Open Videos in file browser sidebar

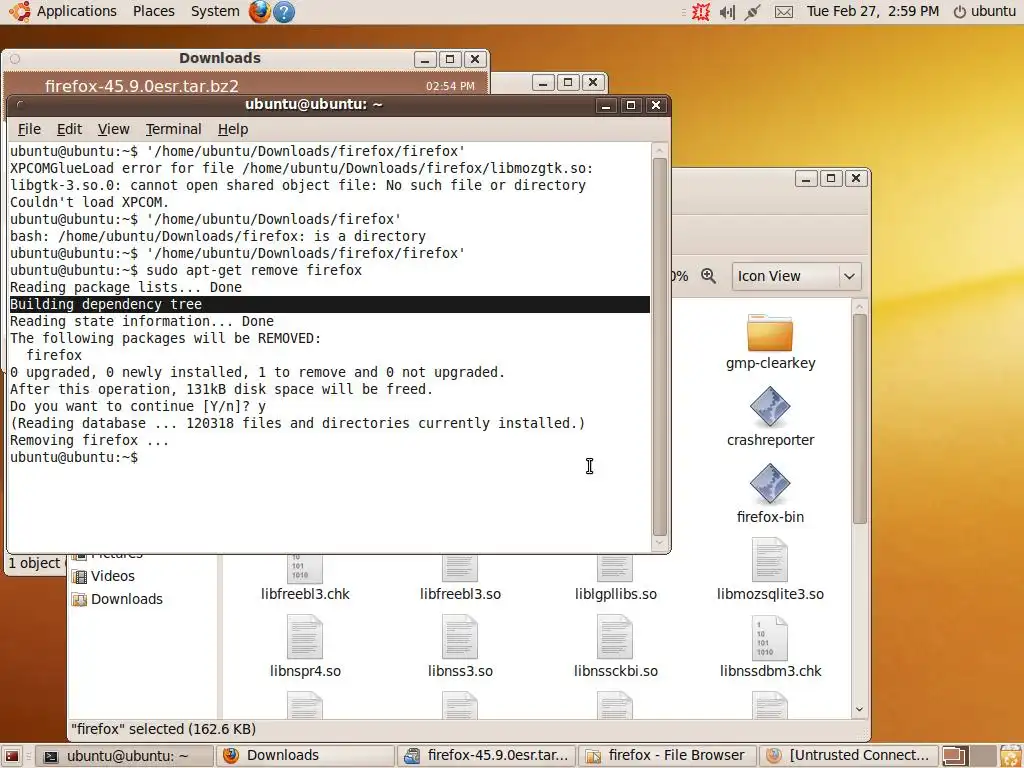pyautogui.click(x=113, y=576)
